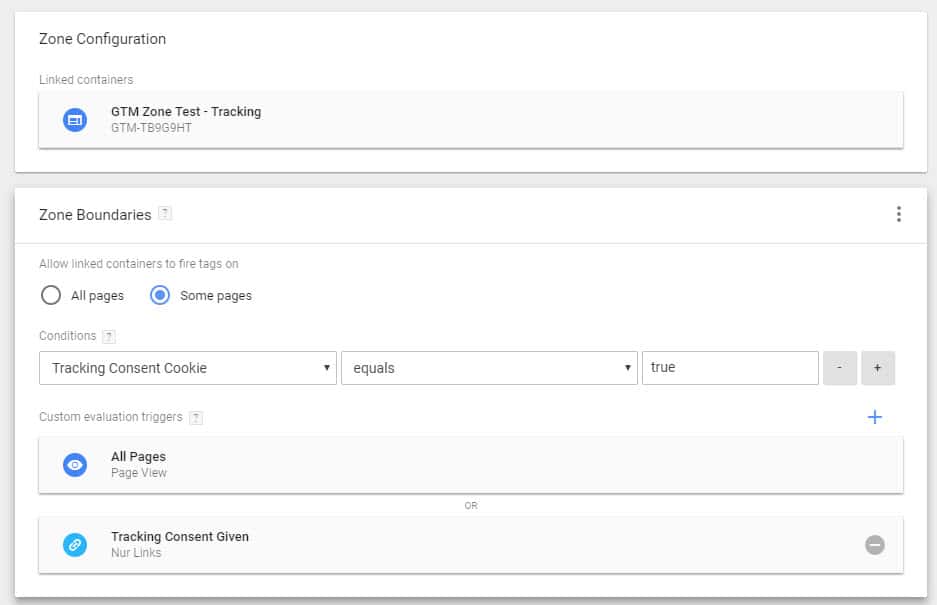The image size is (937, 605).
Task: Click the All Pages eye icon
Action: (75, 465)
